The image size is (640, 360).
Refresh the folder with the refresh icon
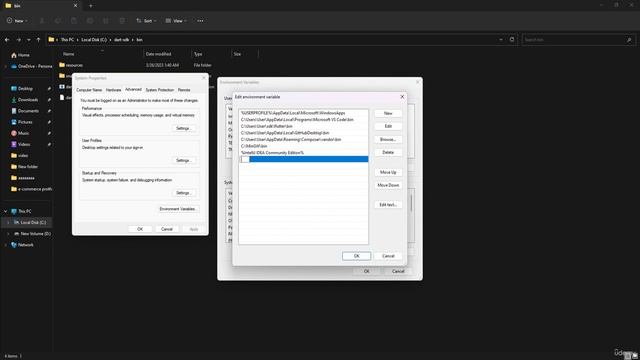[512, 40]
